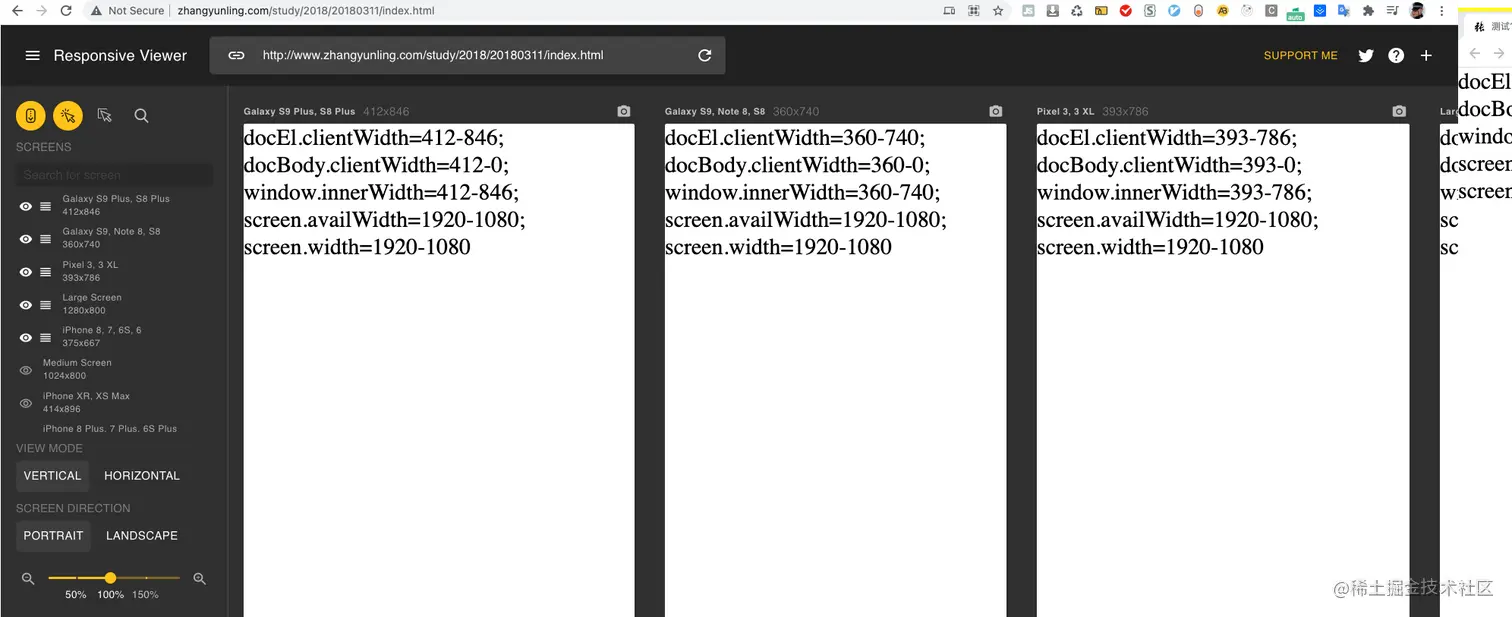This screenshot has width=1512, height=617.
Task: Click the recycle arrows extension icon
Action: point(1077,11)
